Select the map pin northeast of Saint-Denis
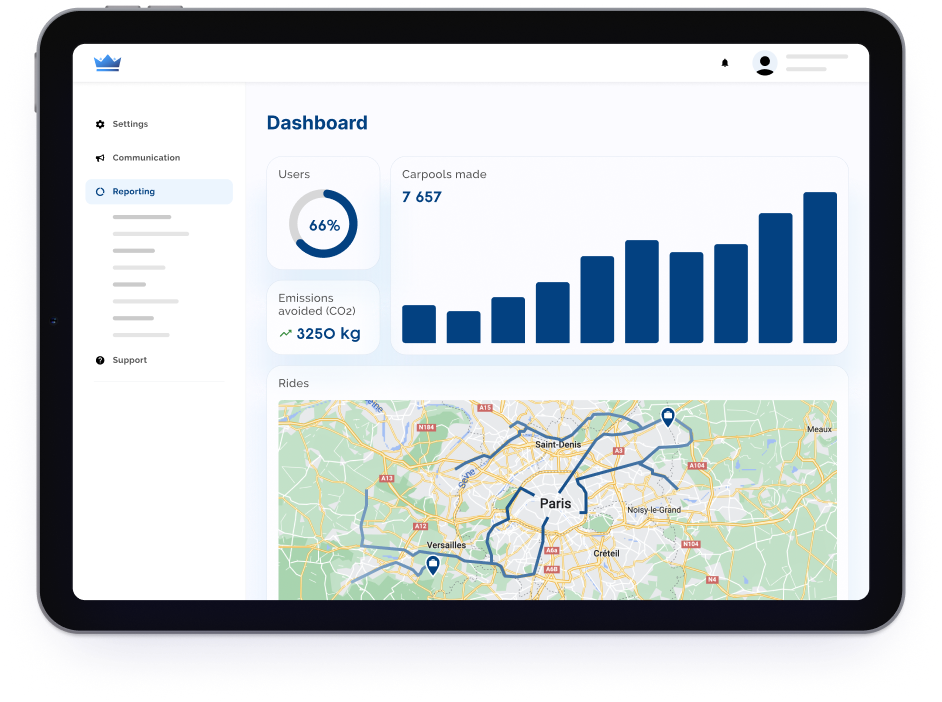The width and height of the screenshot is (942, 702). click(x=668, y=417)
